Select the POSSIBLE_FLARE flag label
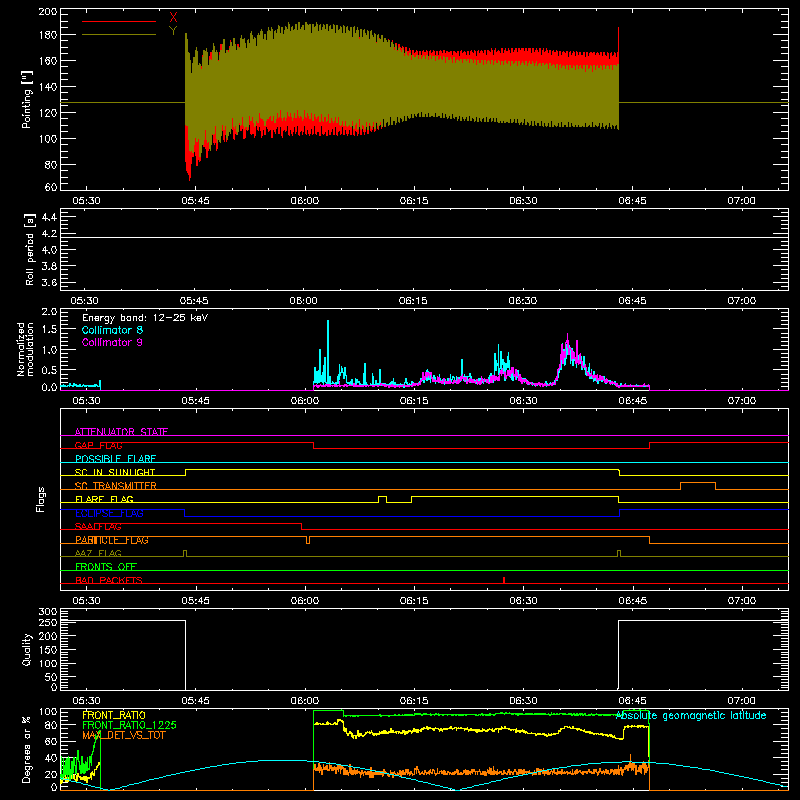 (115, 459)
